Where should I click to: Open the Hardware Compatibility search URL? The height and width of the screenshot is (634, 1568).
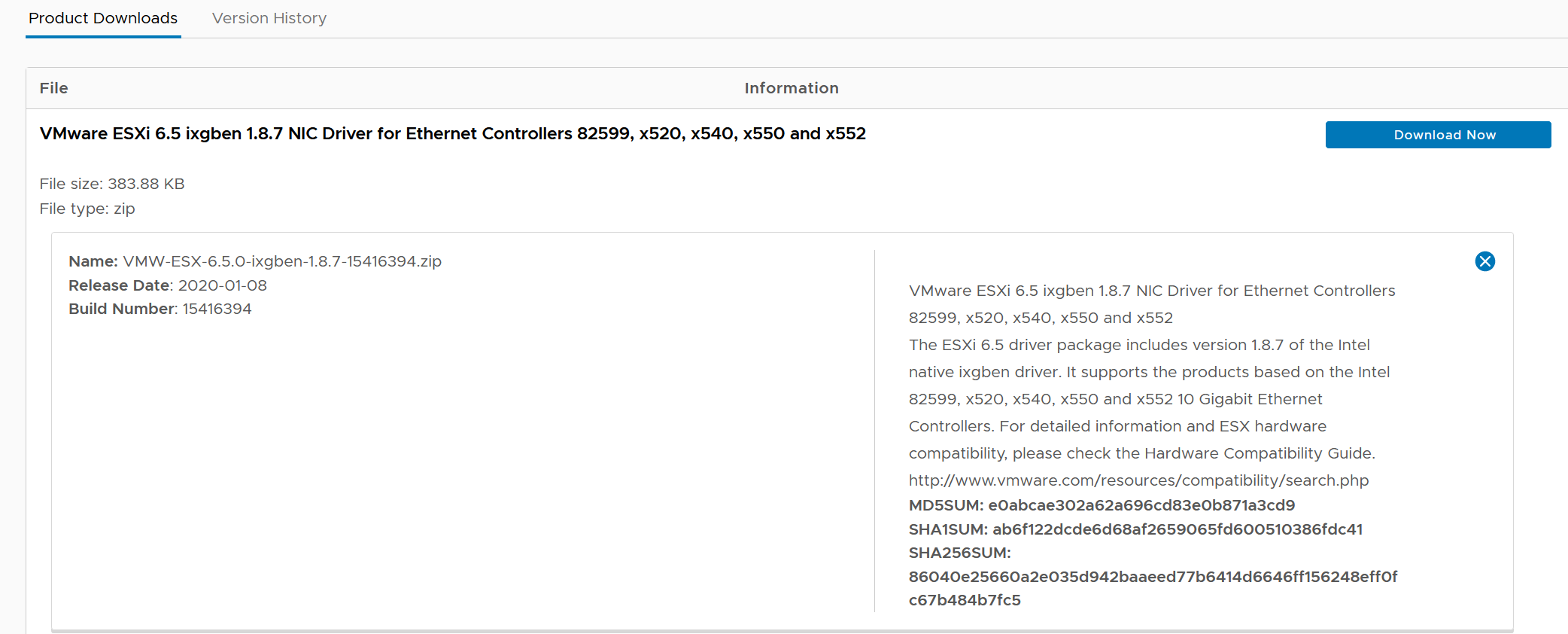[1138, 480]
